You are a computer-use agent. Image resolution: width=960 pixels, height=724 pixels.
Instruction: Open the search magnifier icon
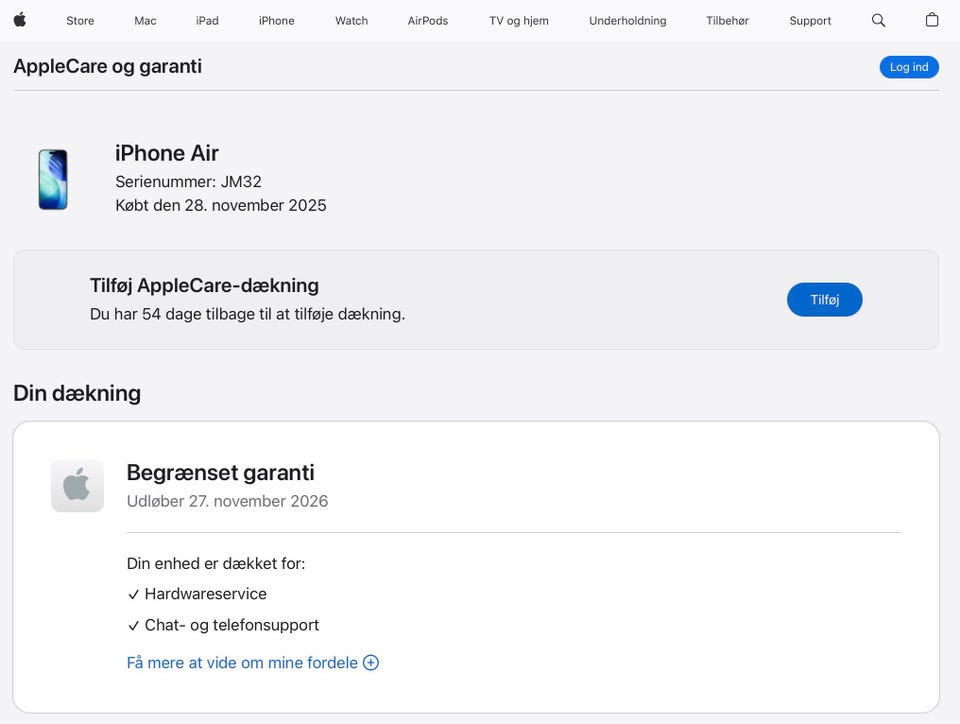click(878, 20)
